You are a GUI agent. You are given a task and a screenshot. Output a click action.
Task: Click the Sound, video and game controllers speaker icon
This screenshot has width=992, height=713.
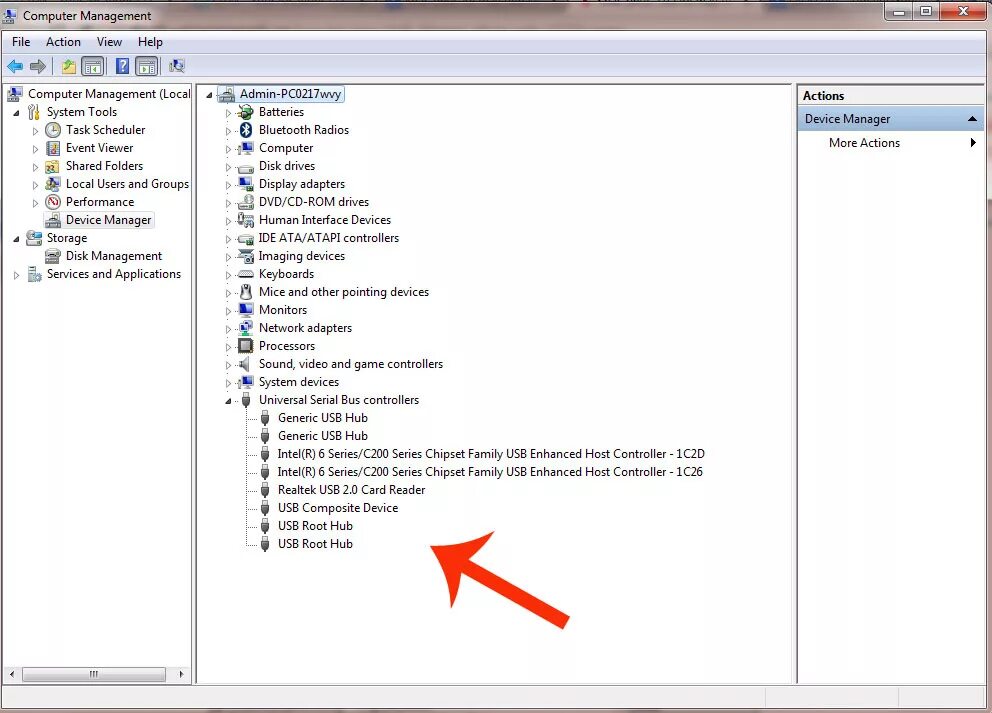click(244, 364)
